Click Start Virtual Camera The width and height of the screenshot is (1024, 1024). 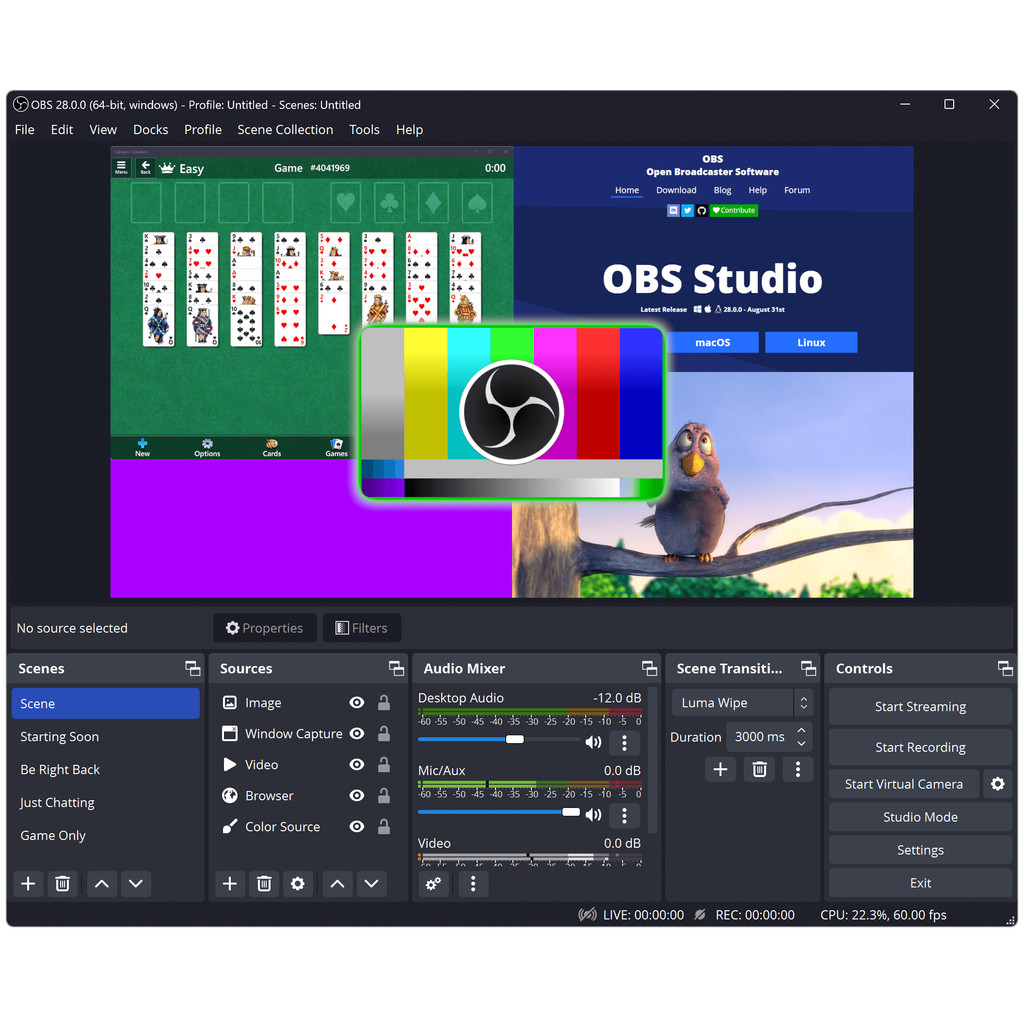[x=904, y=784]
